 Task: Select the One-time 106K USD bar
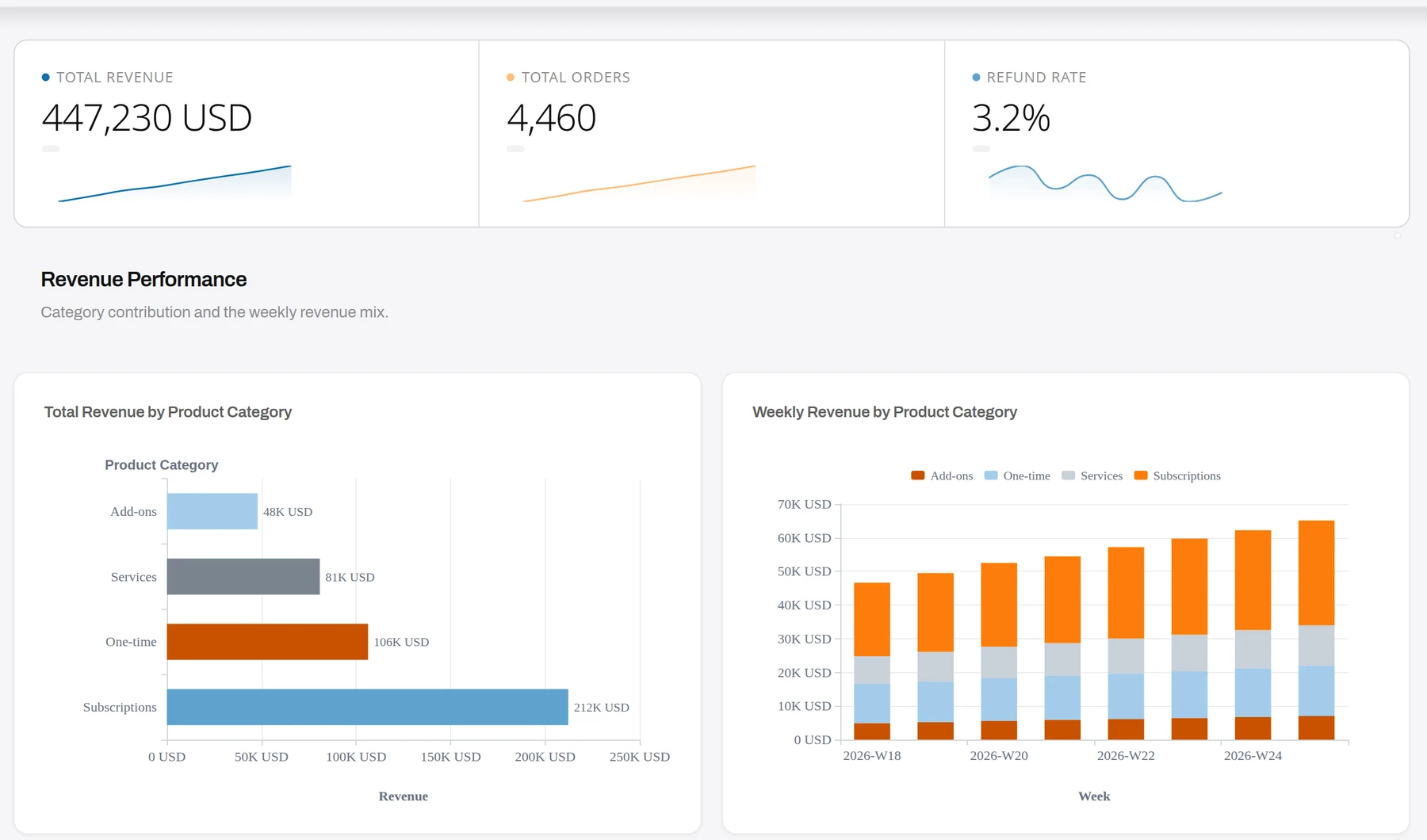pos(267,642)
